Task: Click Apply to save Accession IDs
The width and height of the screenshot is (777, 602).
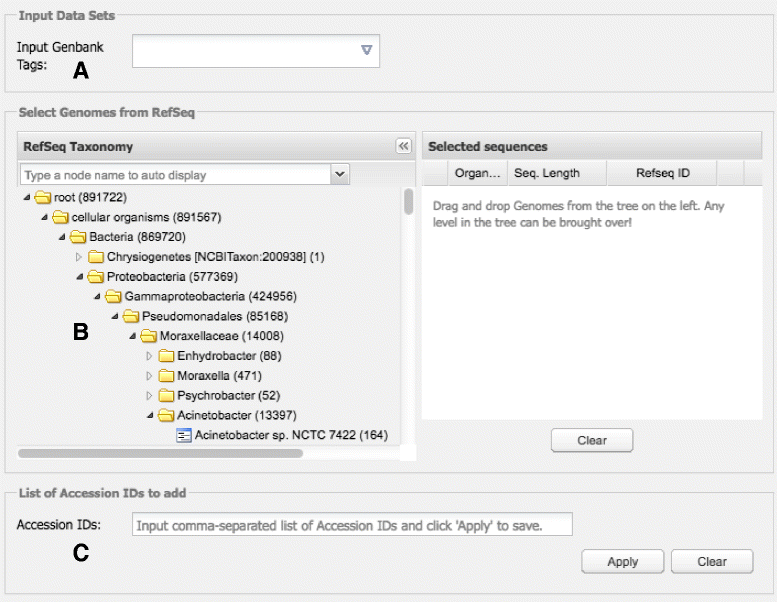Action: coord(622,561)
